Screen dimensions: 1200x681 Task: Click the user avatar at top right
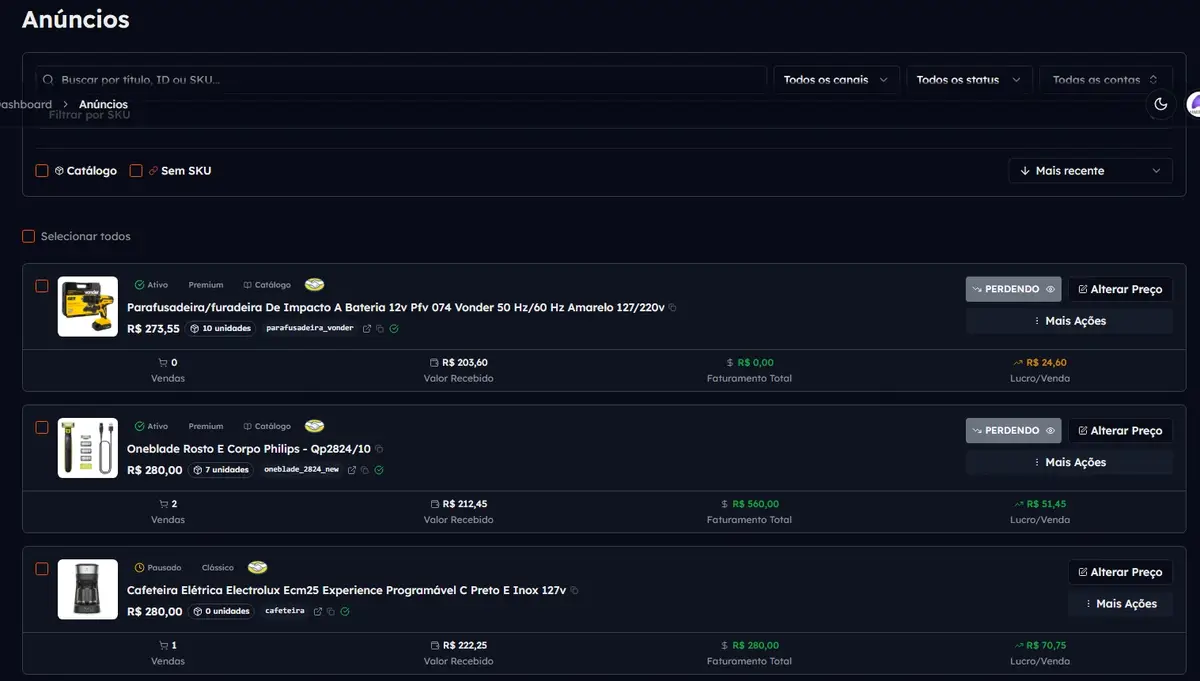[x=1194, y=104]
